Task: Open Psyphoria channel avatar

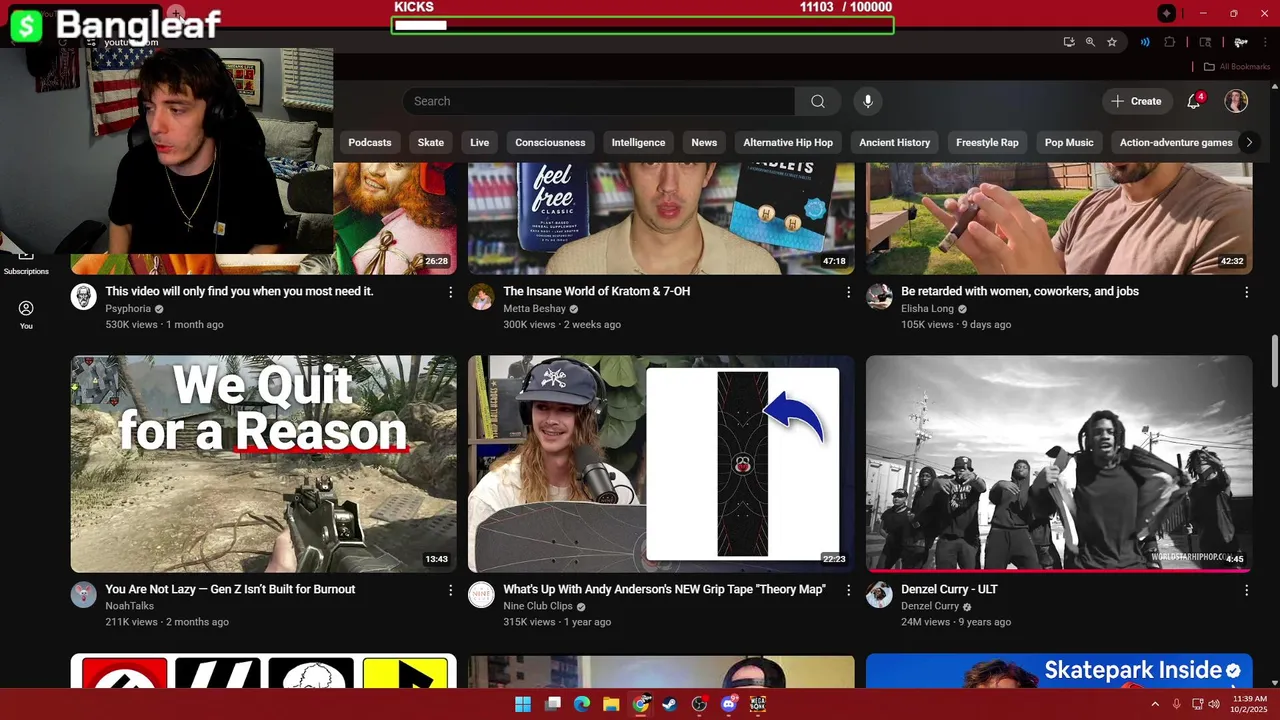Action: (x=84, y=296)
